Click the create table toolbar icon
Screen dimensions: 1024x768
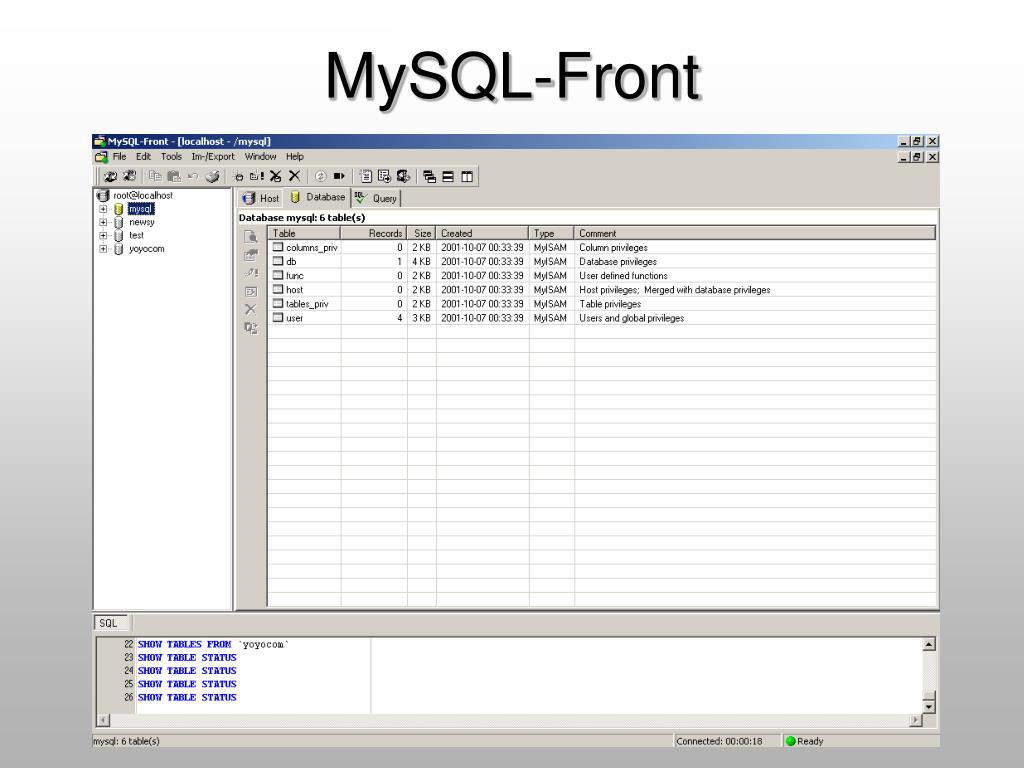[257, 176]
